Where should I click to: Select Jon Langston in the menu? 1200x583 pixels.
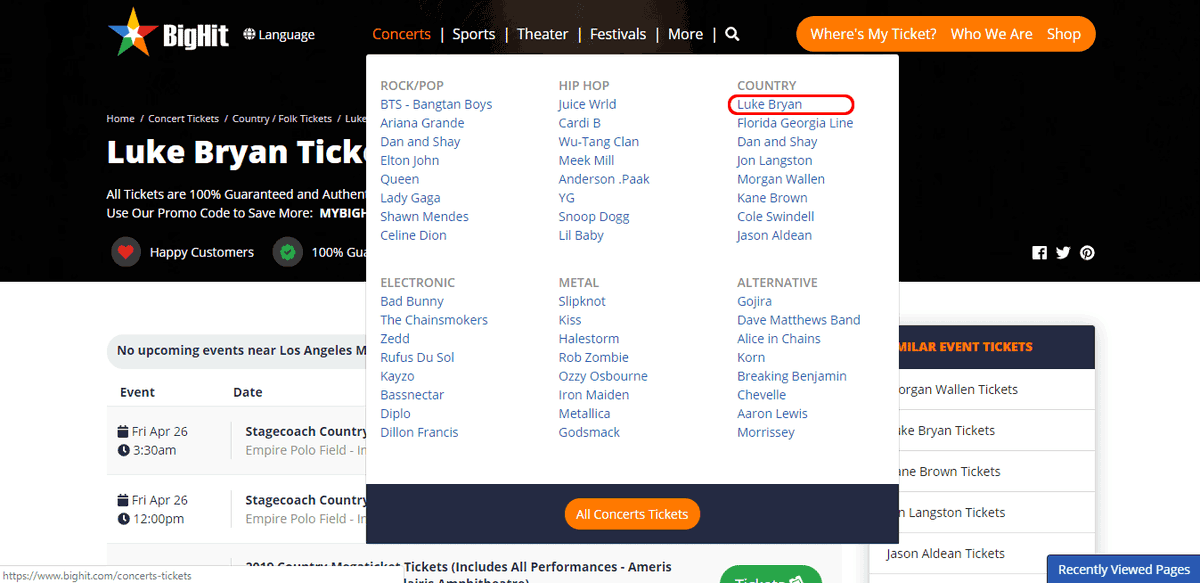click(x=774, y=160)
